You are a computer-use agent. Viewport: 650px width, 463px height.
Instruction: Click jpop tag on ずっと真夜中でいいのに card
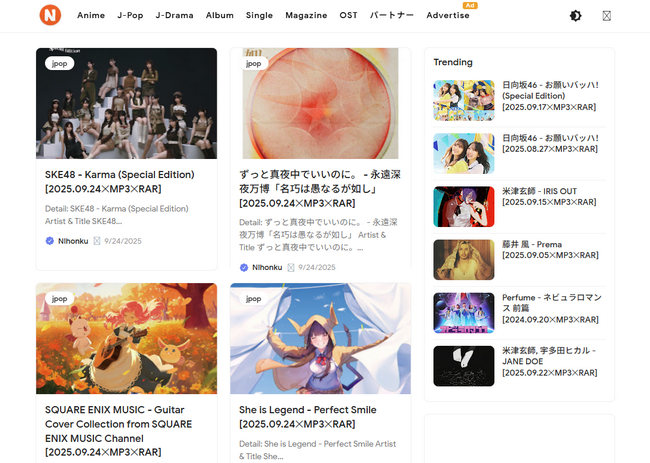[253, 63]
